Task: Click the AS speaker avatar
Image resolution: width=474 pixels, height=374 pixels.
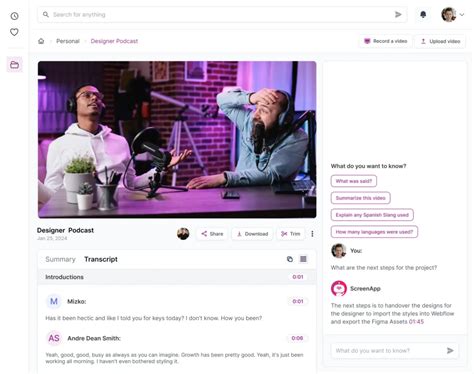Action: click(x=54, y=338)
